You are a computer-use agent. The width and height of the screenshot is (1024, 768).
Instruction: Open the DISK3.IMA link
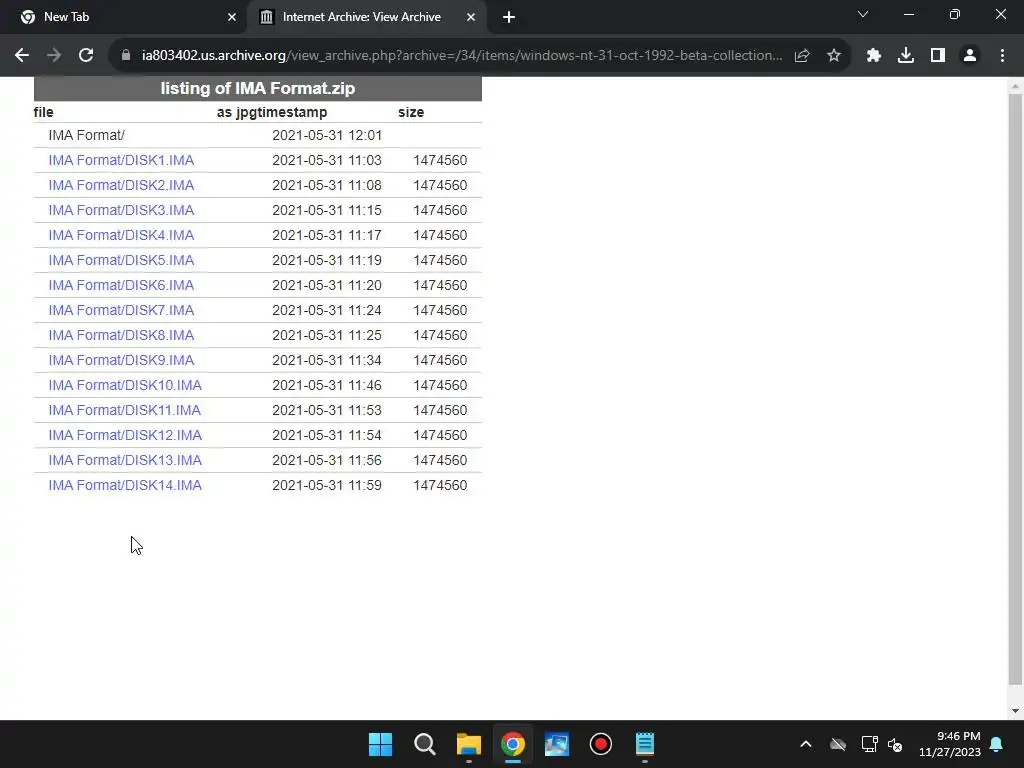pyautogui.click(x=121, y=210)
